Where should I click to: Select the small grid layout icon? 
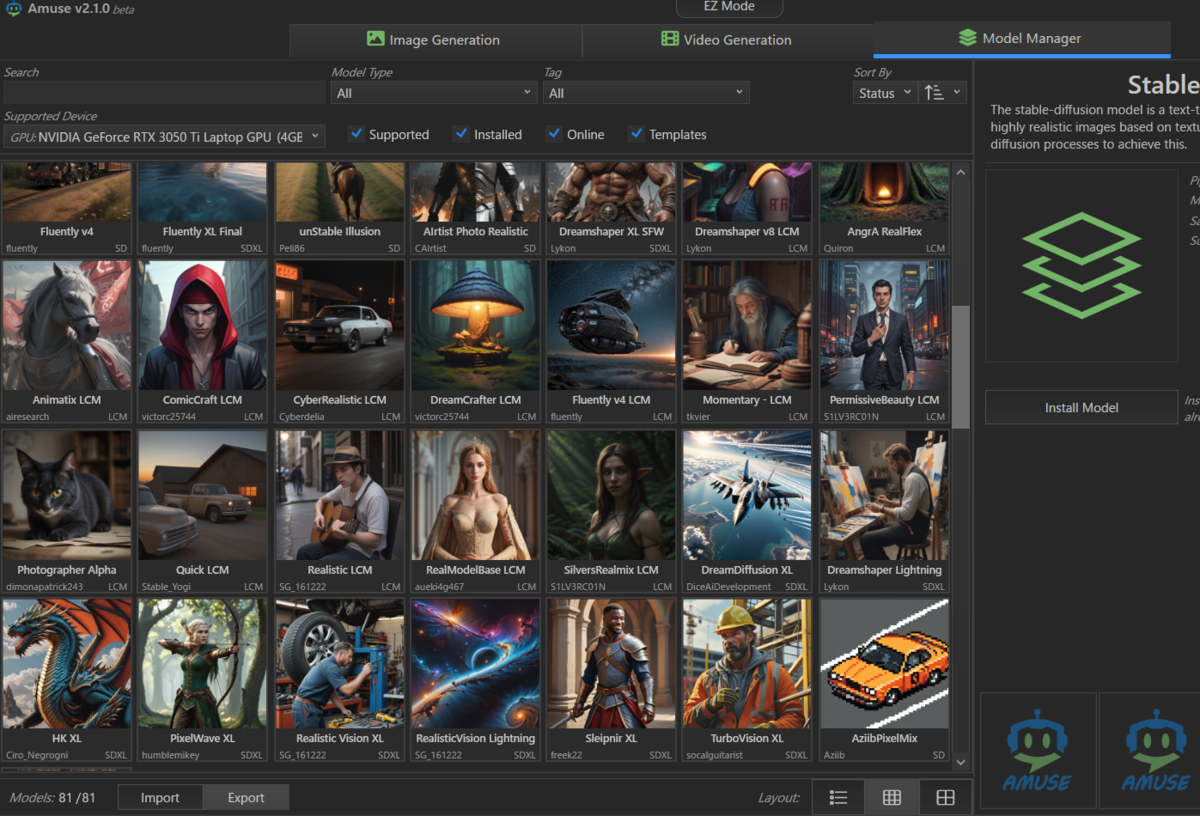tap(891, 797)
